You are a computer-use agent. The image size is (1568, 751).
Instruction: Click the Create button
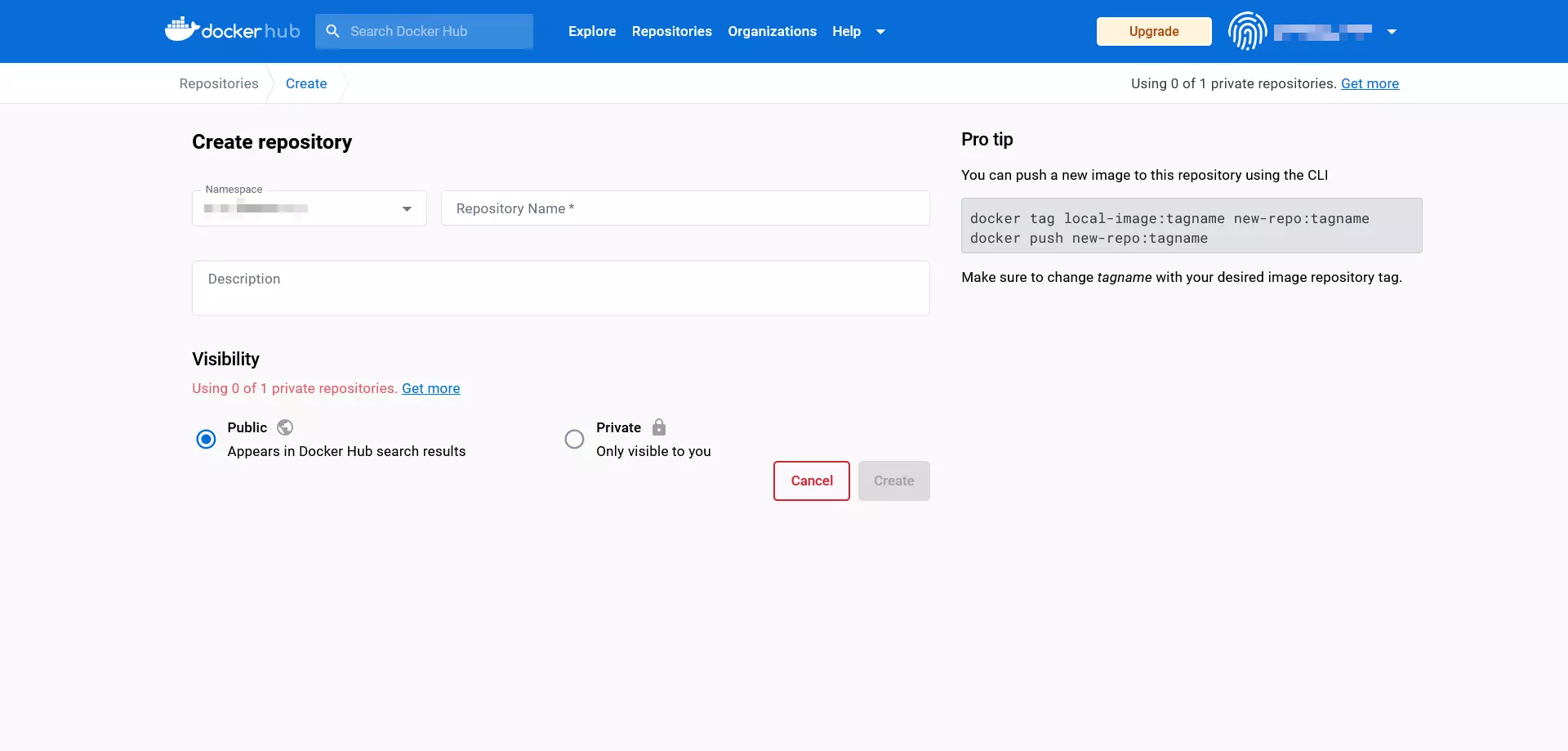893,481
